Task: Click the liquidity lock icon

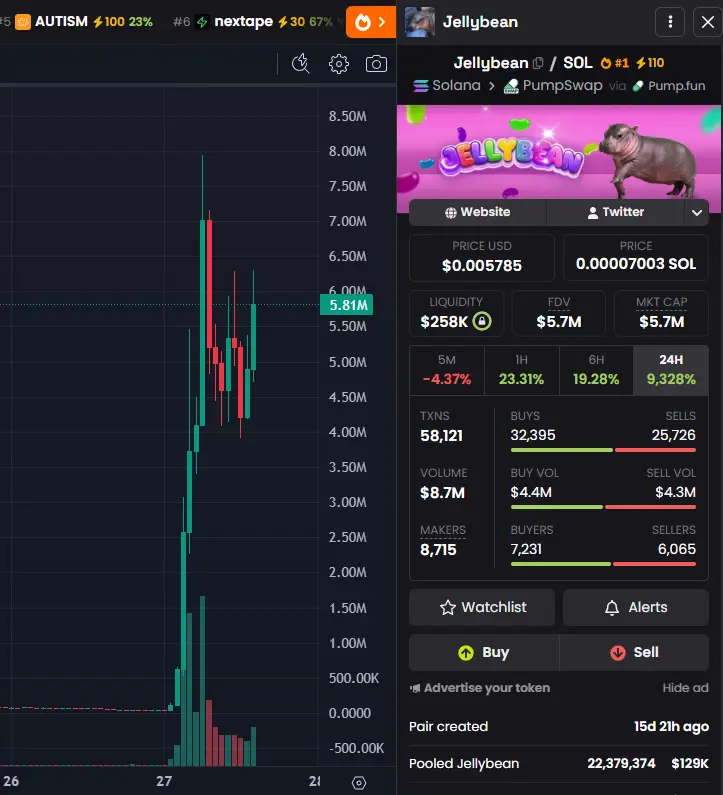Action: [x=482, y=321]
